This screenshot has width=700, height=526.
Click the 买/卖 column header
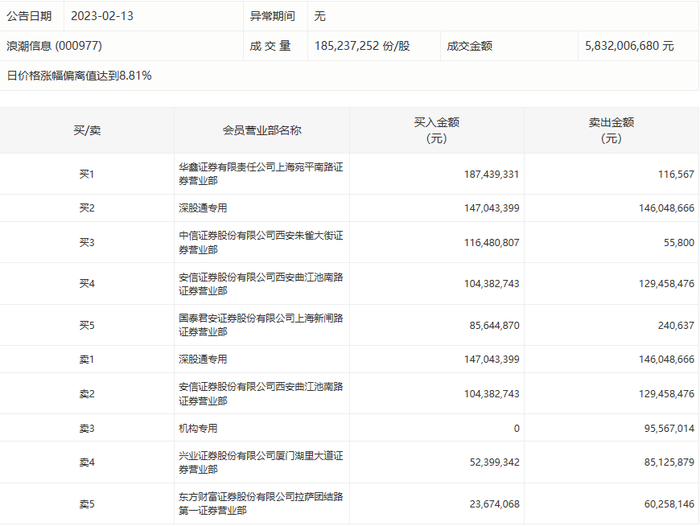(x=87, y=130)
